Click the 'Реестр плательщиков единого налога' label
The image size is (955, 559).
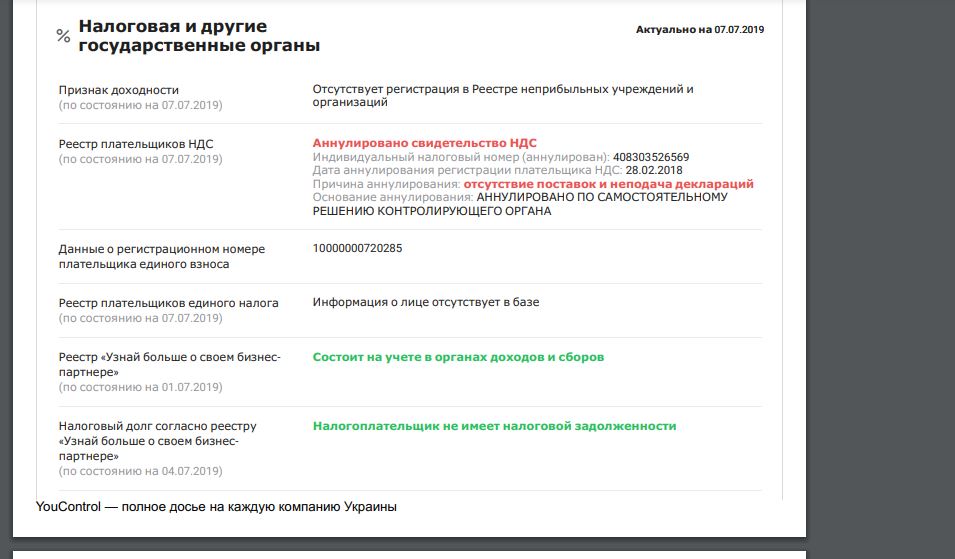coord(169,303)
